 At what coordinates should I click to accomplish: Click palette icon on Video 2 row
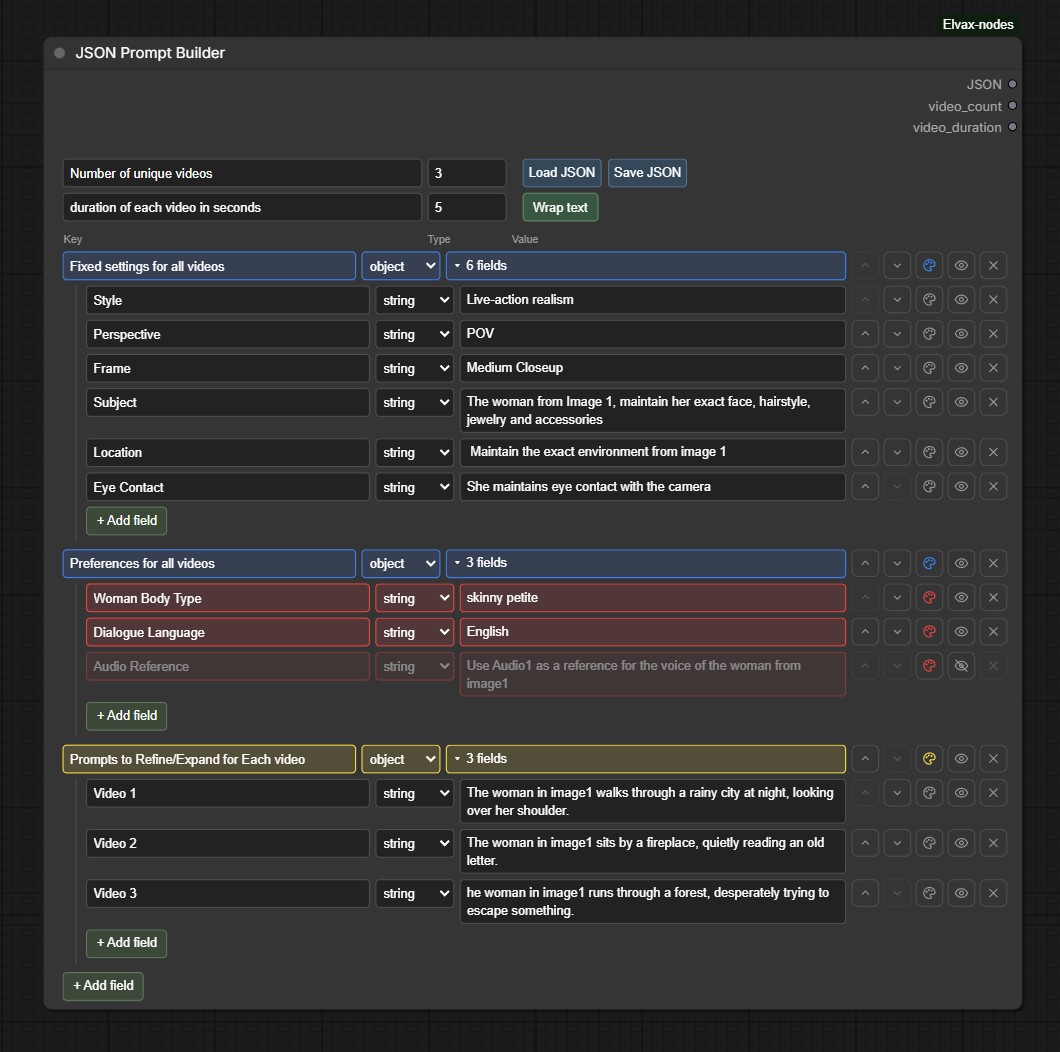(x=929, y=843)
